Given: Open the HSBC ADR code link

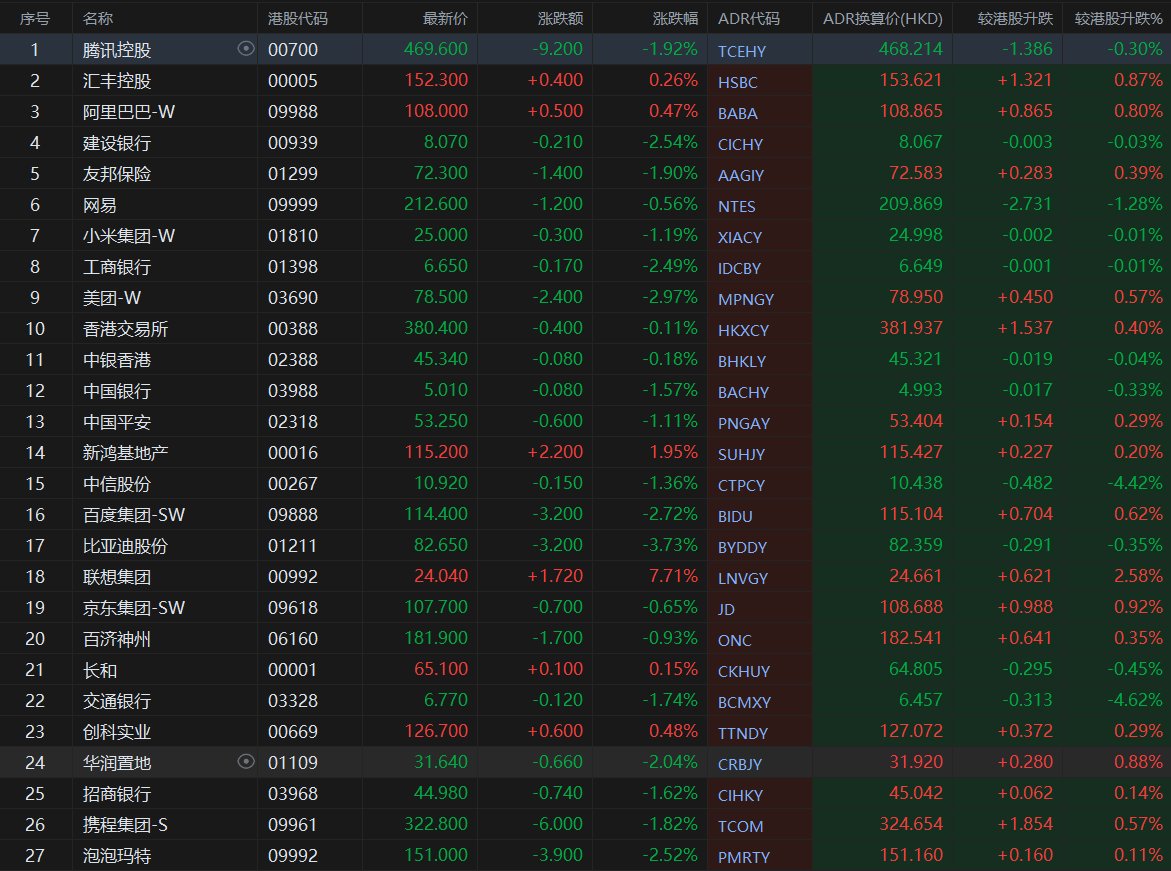Looking at the screenshot, I should coord(738,82).
